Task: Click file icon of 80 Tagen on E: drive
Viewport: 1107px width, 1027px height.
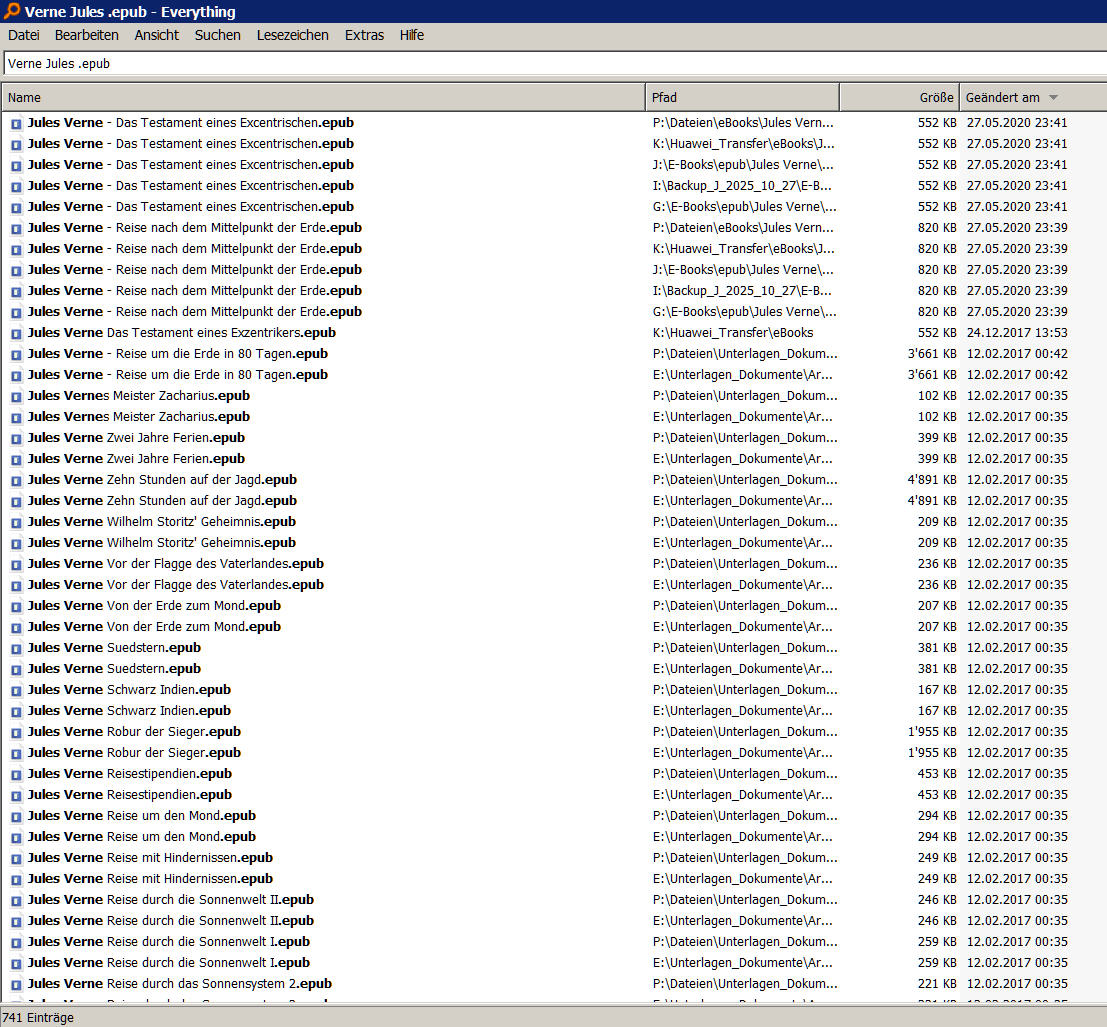Action: coord(16,376)
